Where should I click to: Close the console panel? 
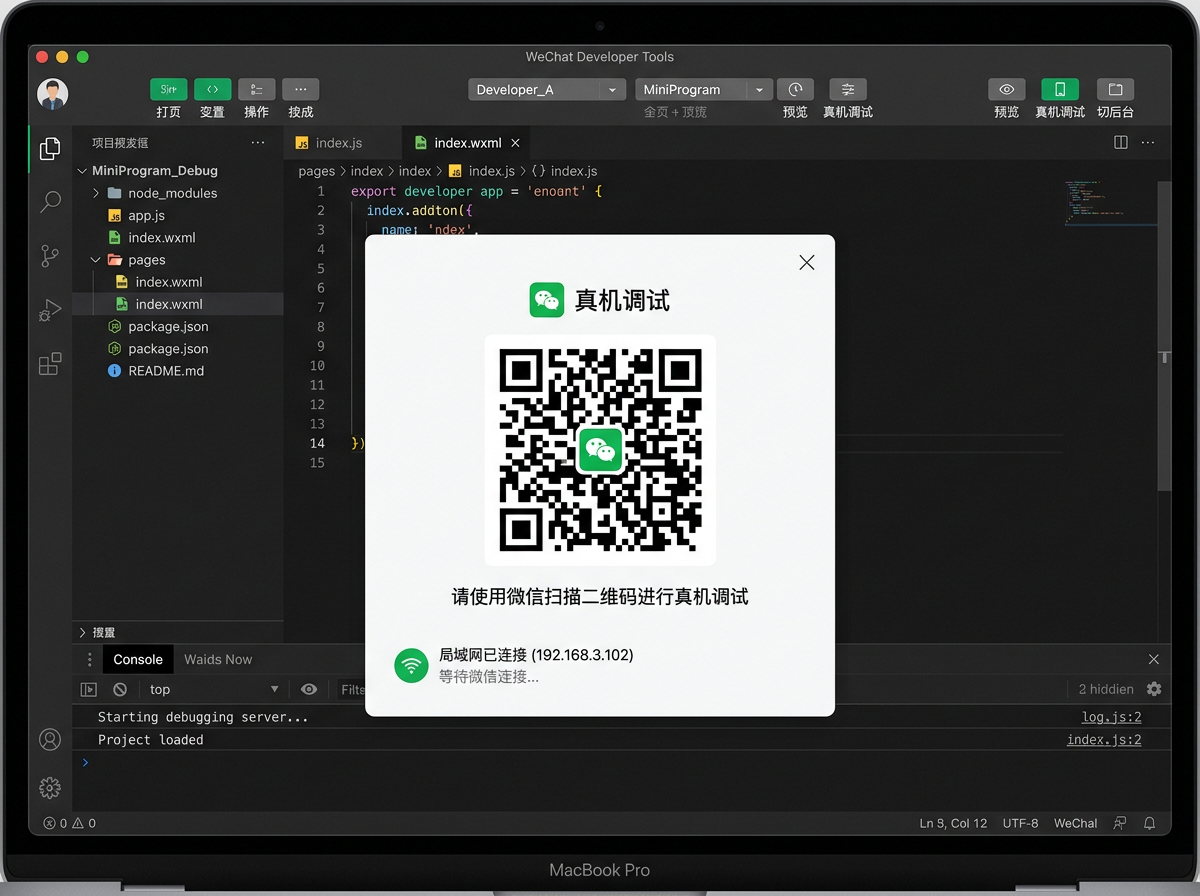1154,660
